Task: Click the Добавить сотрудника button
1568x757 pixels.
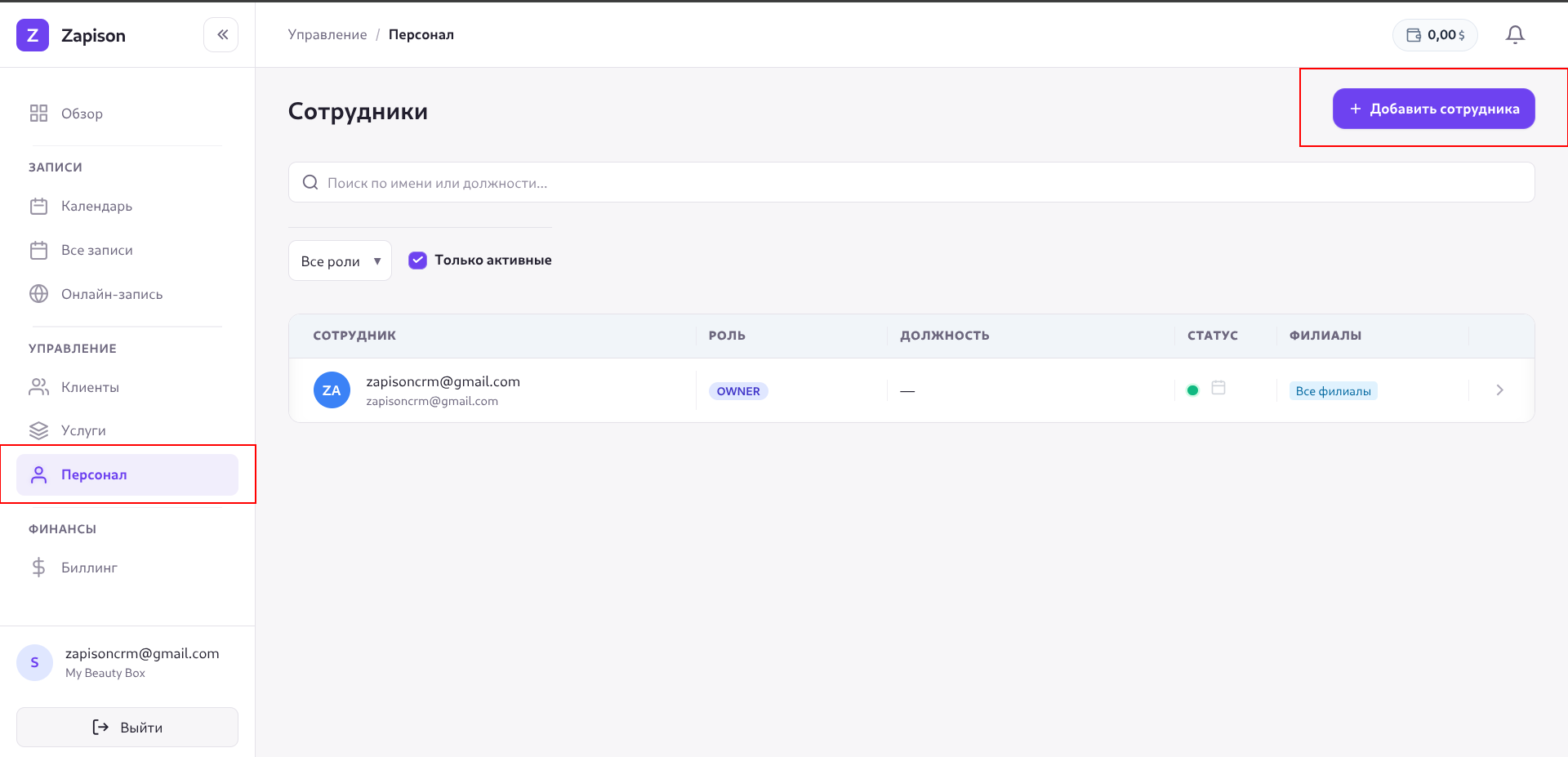Action: pos(1433,109)
